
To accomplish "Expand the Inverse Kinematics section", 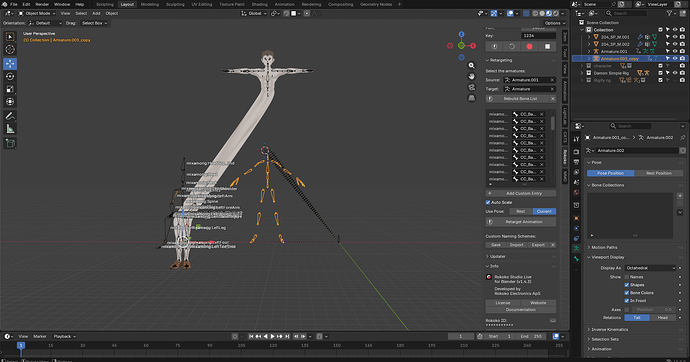I will (x=609, y=329).
